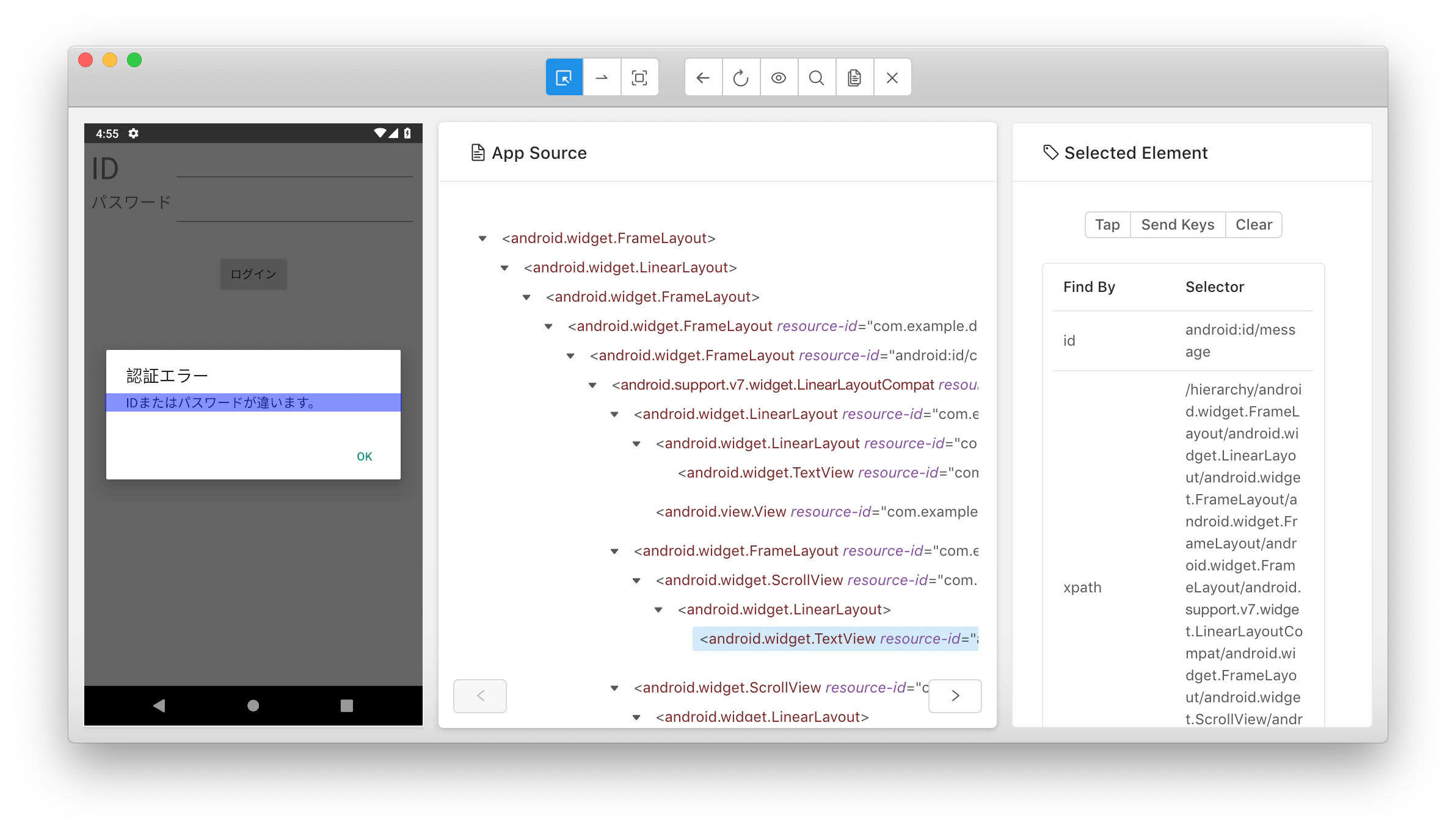Tap the Tap button for selected element
Image resolution: width=1456 pixels, height=833 pixels.
click(1107, 225)
